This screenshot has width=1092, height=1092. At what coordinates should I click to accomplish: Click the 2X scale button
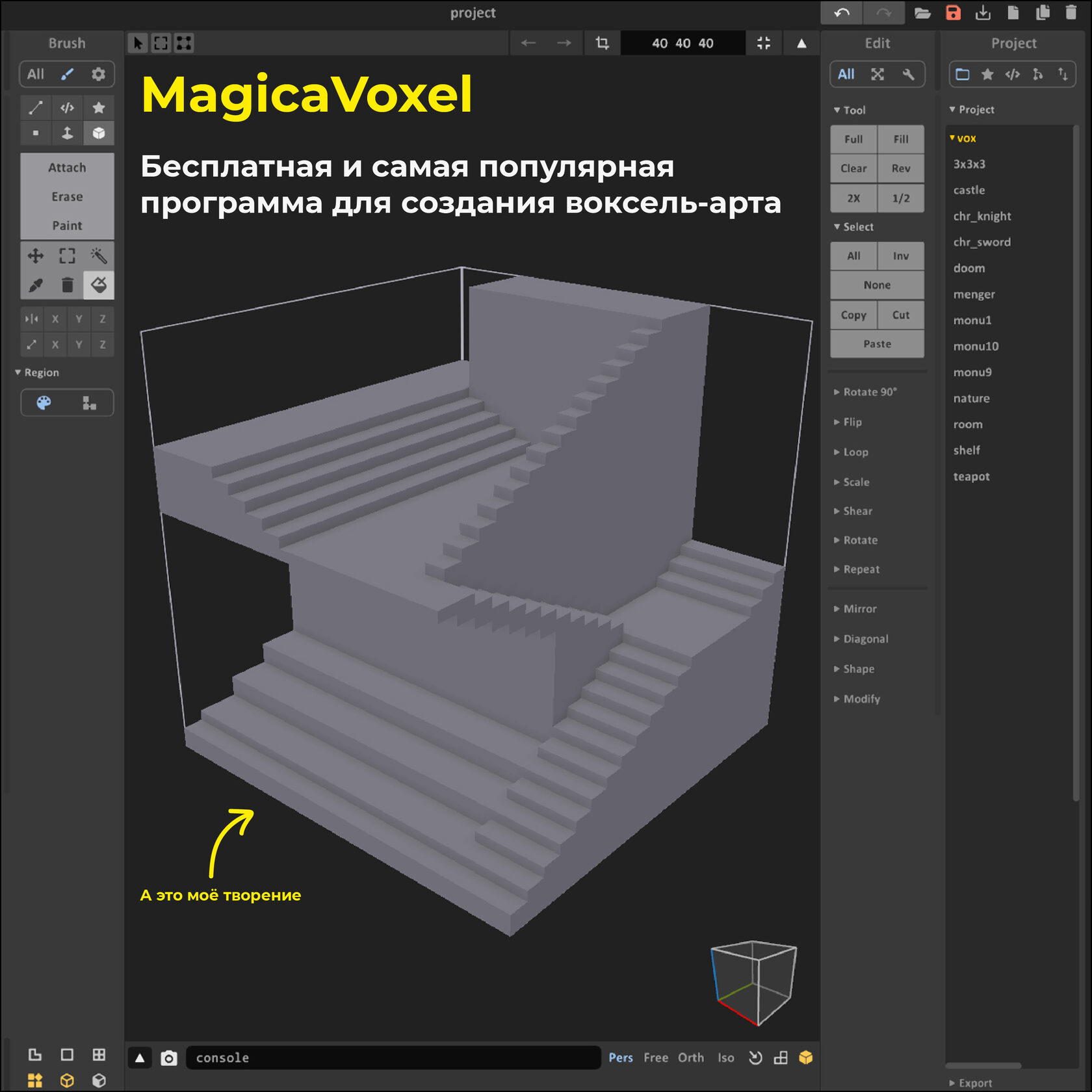click(x=853, y=198)
